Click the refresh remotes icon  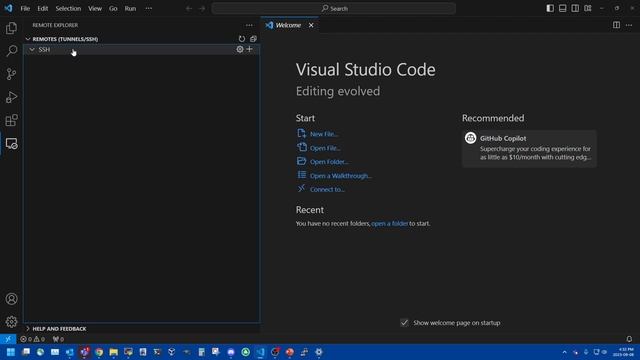tap(242, 39)
